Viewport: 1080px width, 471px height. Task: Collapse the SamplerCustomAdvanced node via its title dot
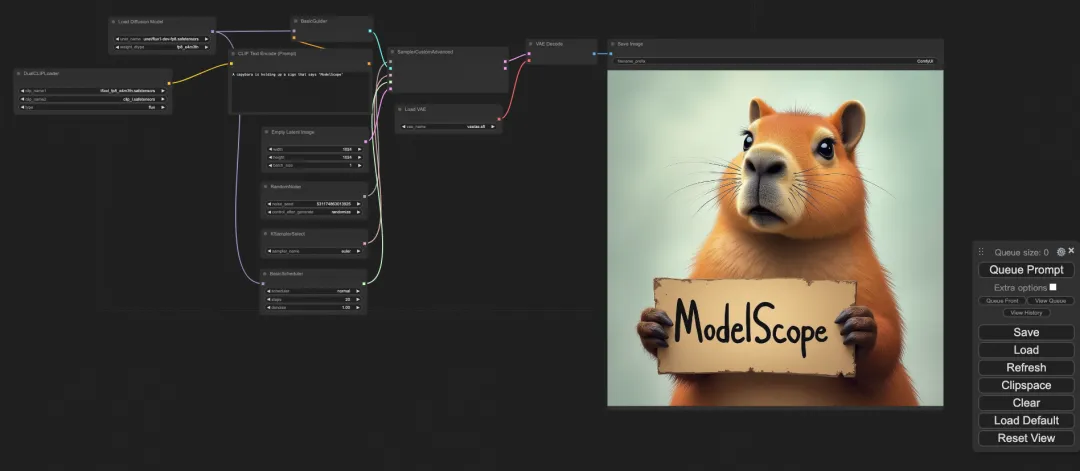coord(393,52)
